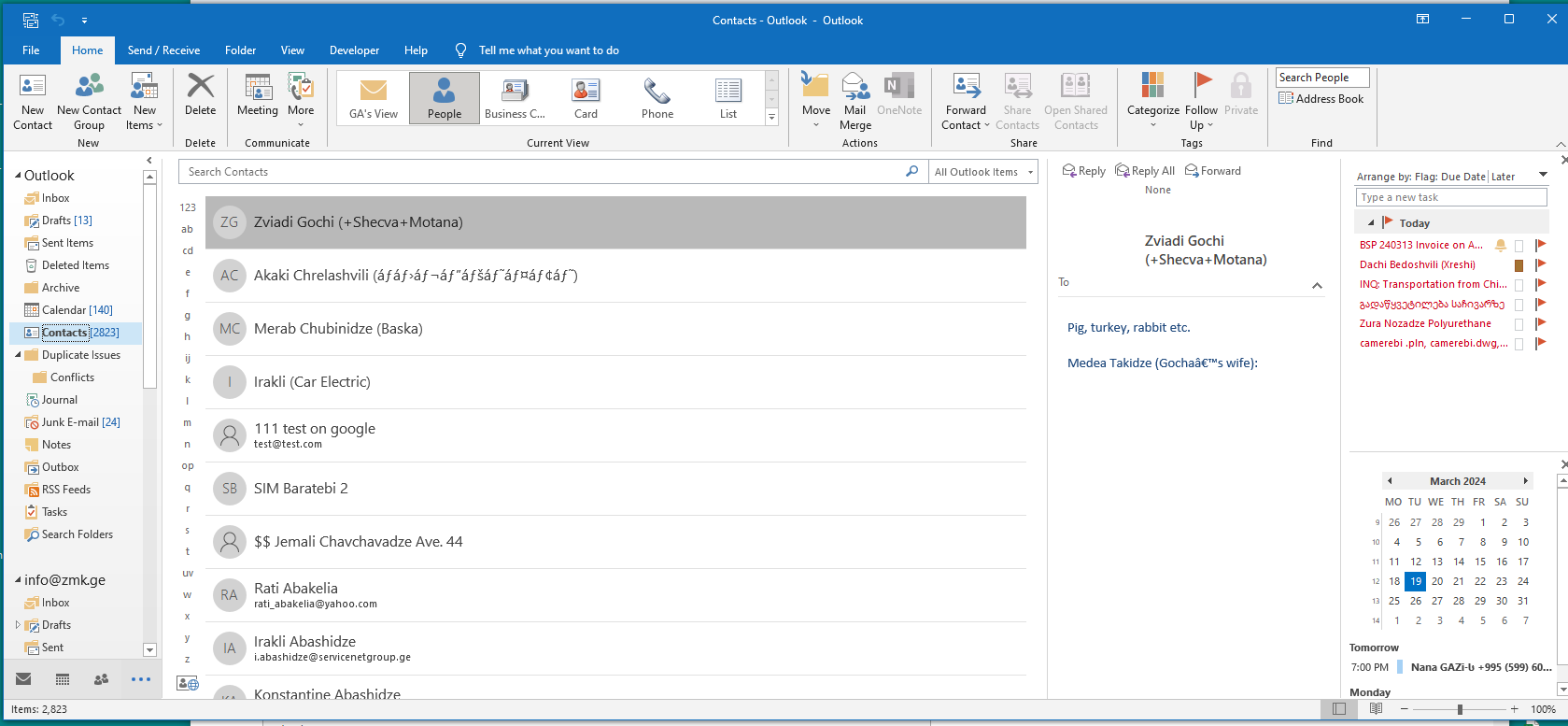
Task: Open the More communicate options
Action: pos(301,100)
